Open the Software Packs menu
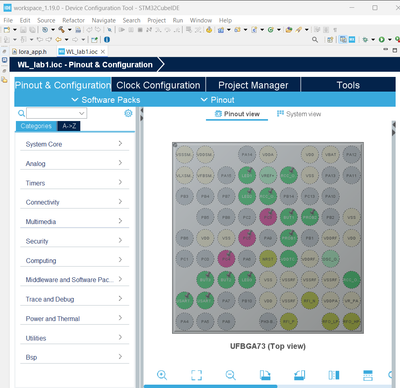Screen dimensions: 400x388 coord(106,100)
